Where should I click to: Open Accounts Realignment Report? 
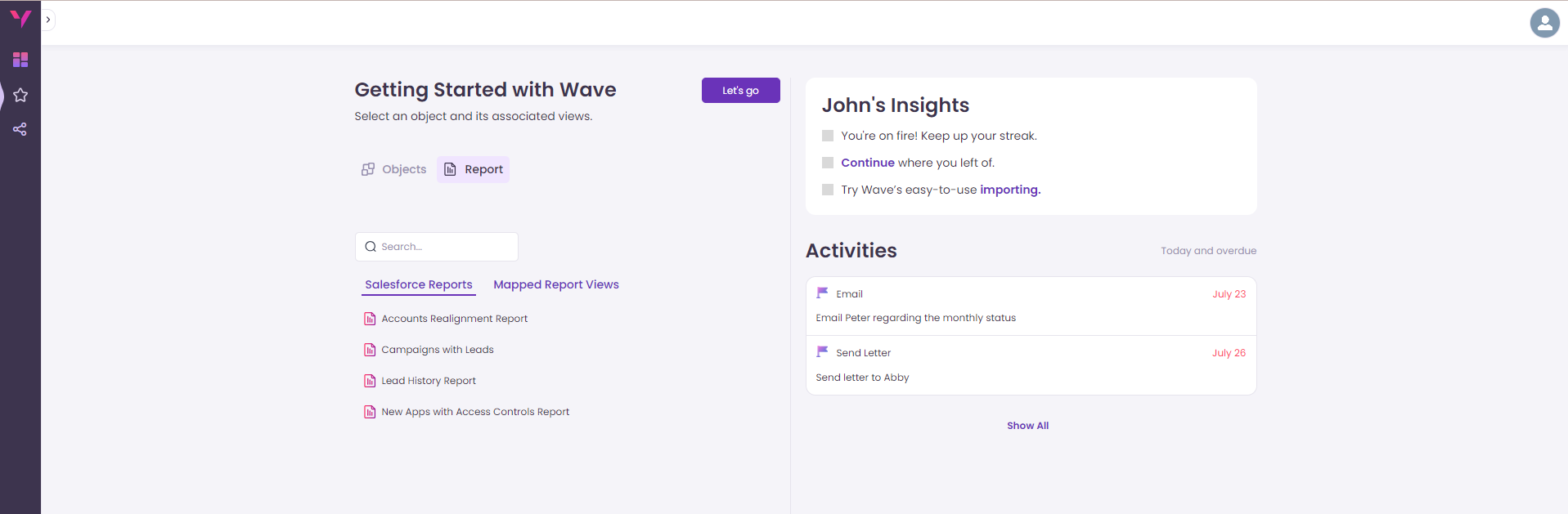pos(454,319)
